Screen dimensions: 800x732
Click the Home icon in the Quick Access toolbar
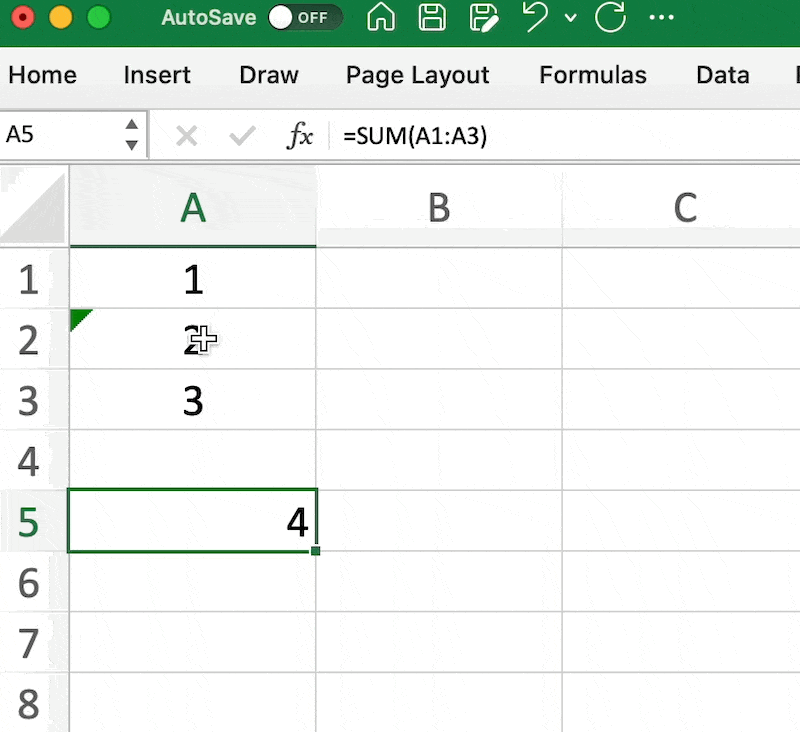pyautogui.click(x=381, y=18)
